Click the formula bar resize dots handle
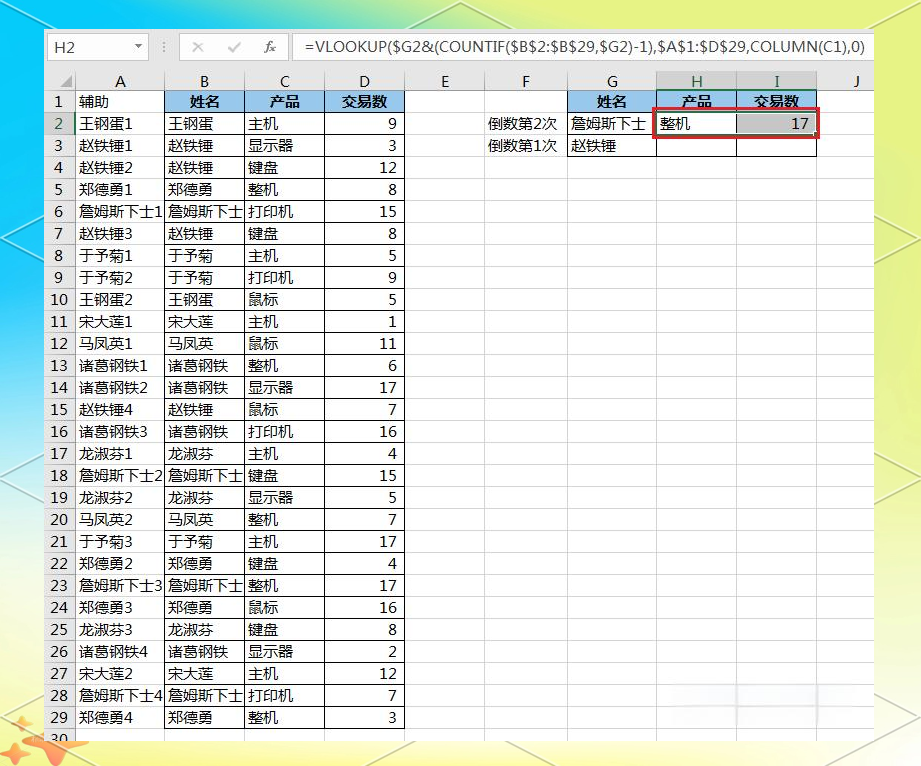Viewport: 921px width, 766px height. point(164,47)
